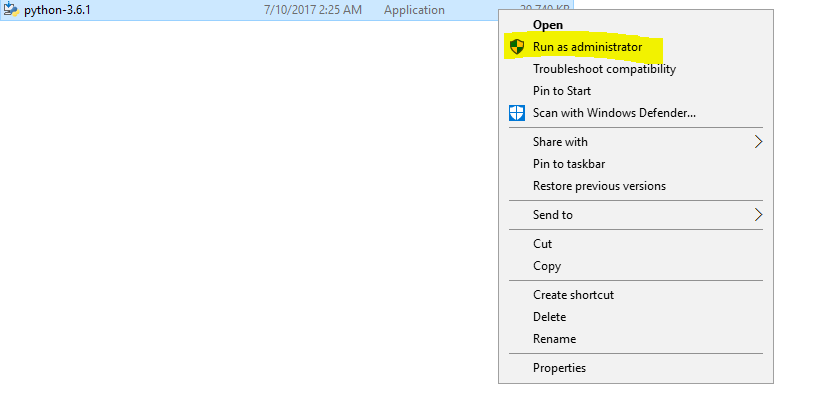The image size is (830, 402).
Task: Choose Restore previous versions
Action: 599,186
